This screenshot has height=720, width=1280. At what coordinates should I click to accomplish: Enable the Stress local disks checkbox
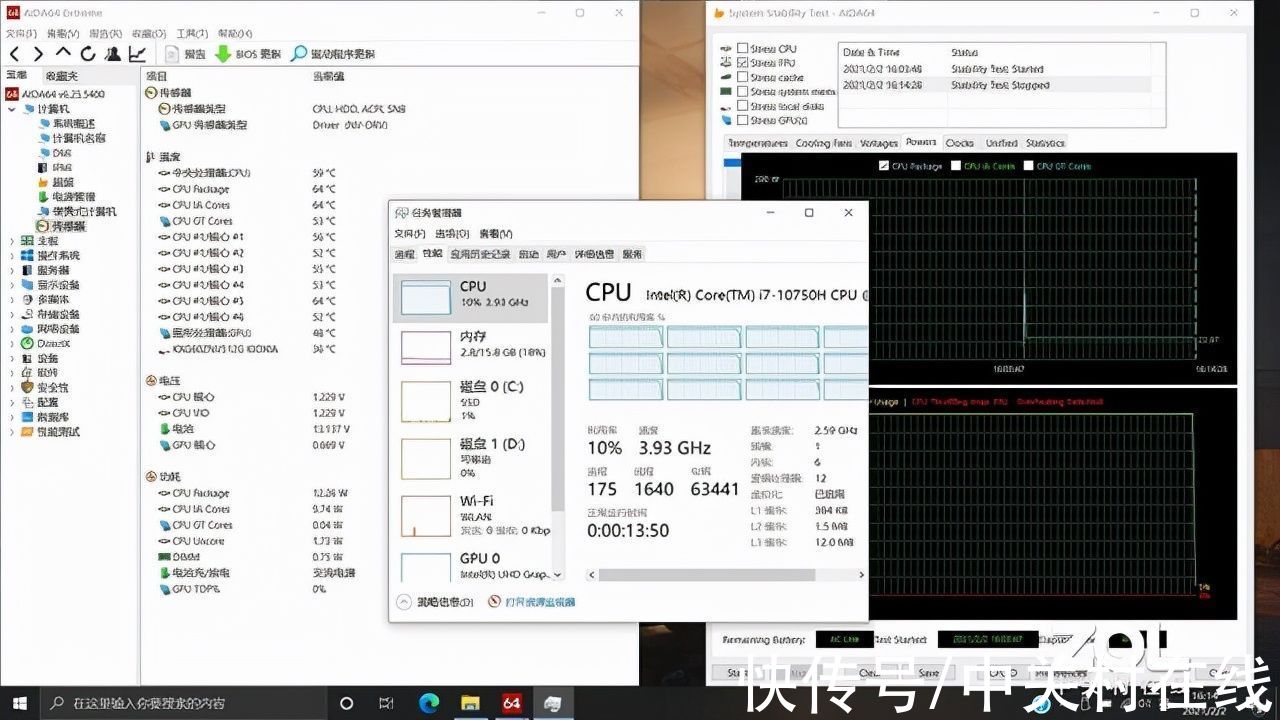[x=742, y=105]
